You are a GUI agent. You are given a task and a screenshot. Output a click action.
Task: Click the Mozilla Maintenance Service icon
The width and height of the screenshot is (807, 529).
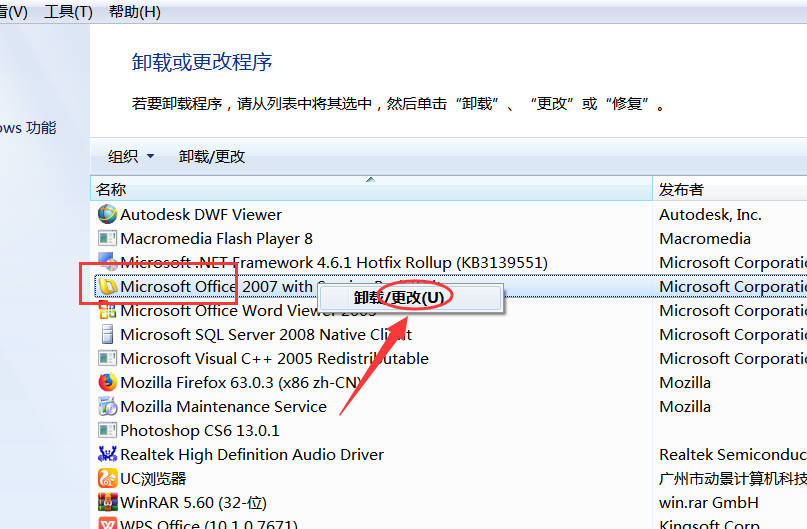(x=107, y=407)
